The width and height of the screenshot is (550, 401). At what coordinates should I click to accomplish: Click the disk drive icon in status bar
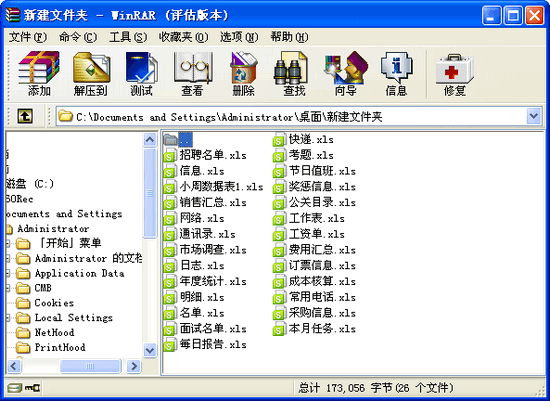click(14, 388)
